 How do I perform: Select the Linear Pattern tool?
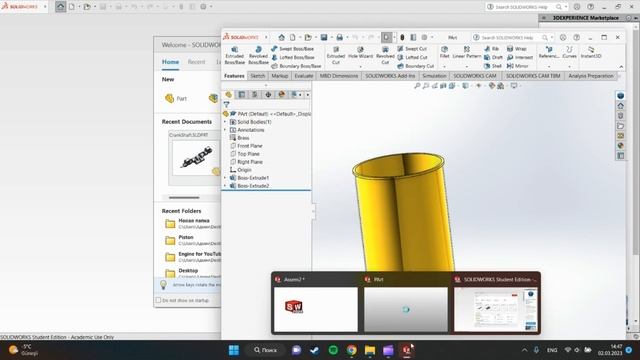tap(467, 53)
